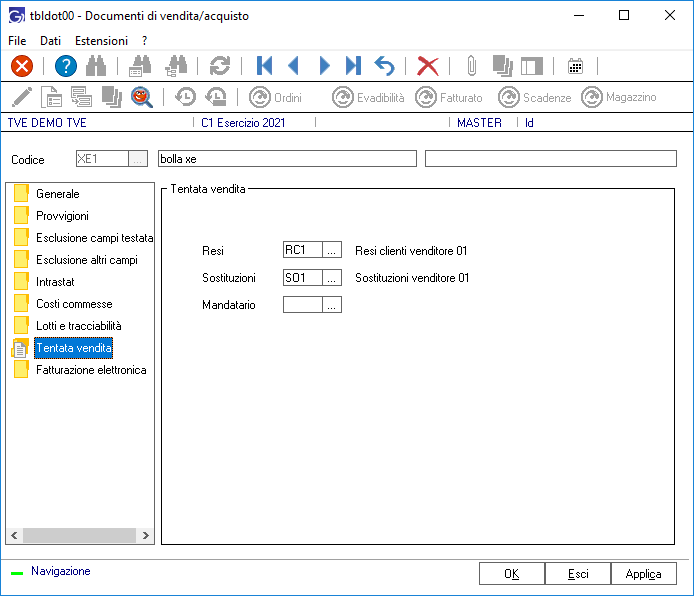
Task: Click the Resi code input field
Action: pos(302,250)
